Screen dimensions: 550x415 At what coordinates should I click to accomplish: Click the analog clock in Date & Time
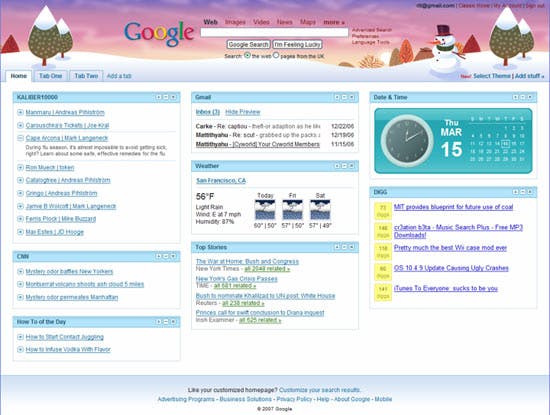click(407, 141)
